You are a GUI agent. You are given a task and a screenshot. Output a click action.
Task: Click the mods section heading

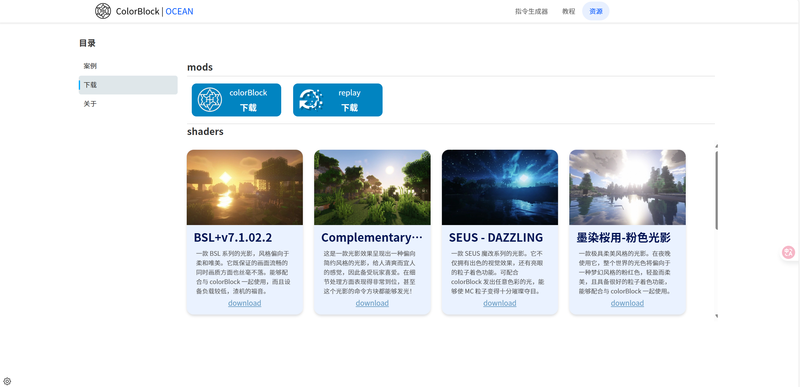point(200,67)
